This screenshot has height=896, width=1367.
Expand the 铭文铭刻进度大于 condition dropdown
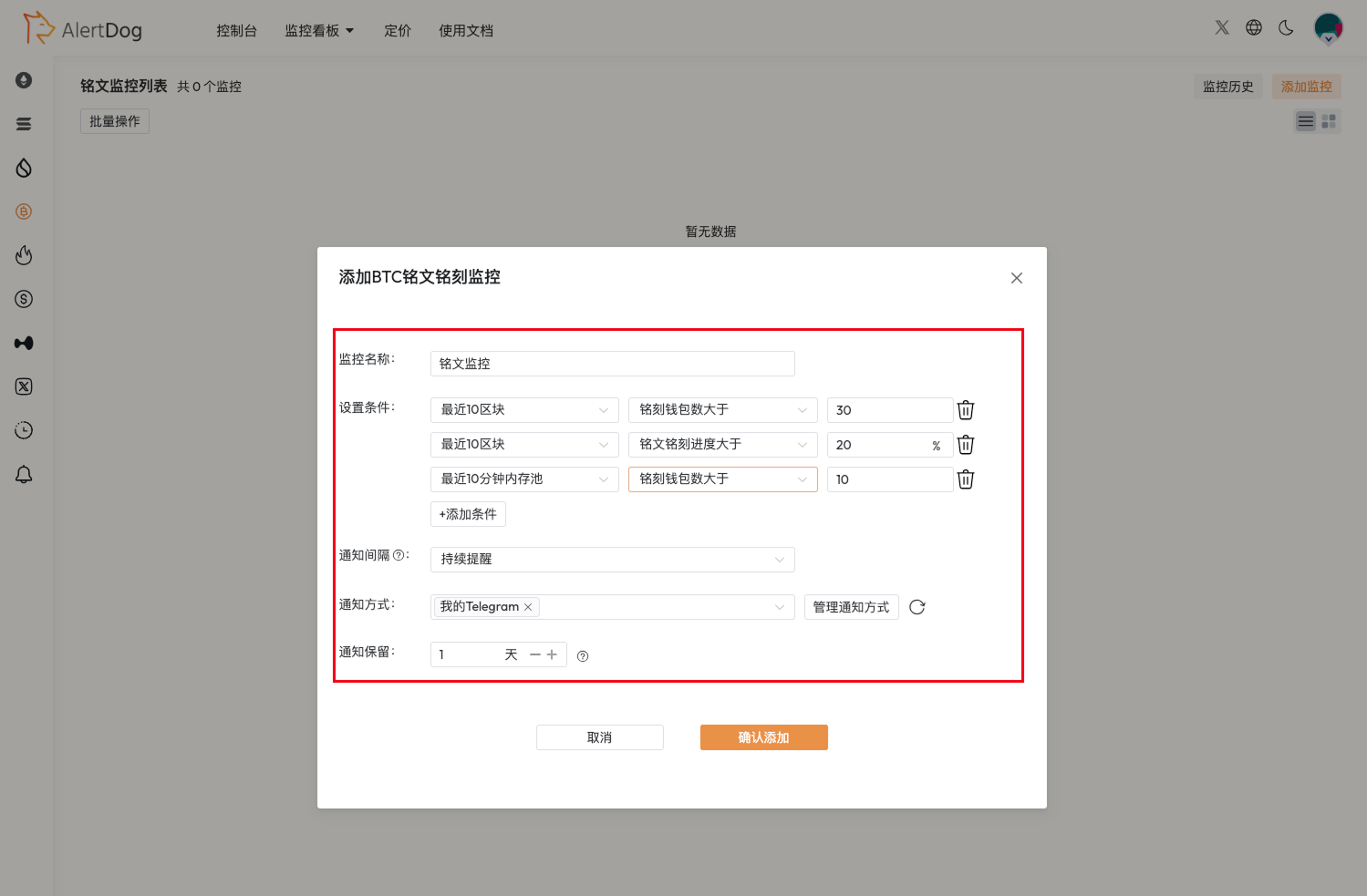click(x=722, y=444)
